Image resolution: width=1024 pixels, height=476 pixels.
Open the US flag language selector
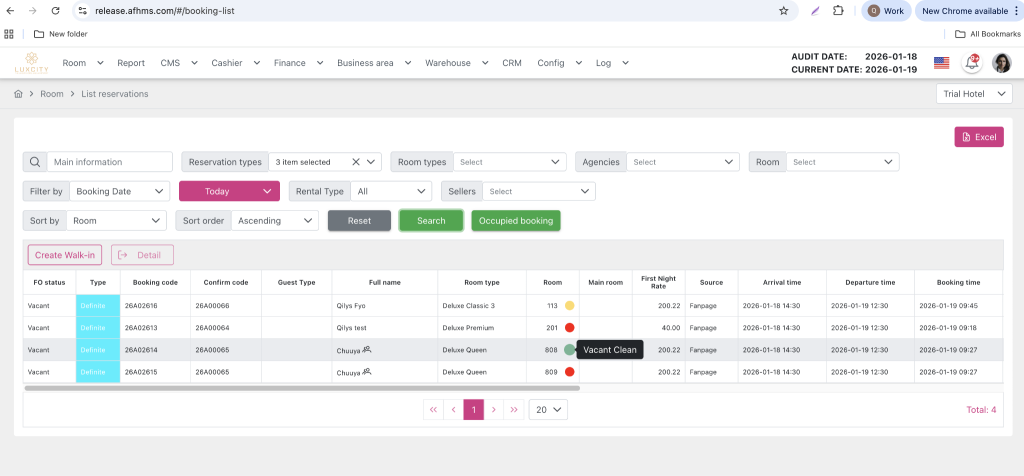(941, 63)
